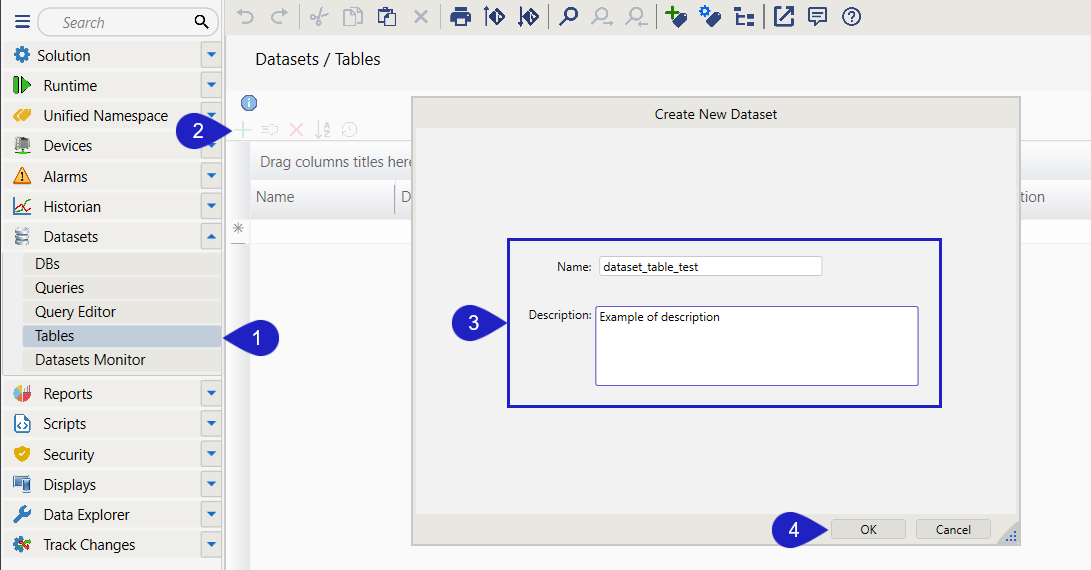Expand the Solution section arrow
The width and height of the screenshot is (1091, 570).
click(x=211, y=55)
